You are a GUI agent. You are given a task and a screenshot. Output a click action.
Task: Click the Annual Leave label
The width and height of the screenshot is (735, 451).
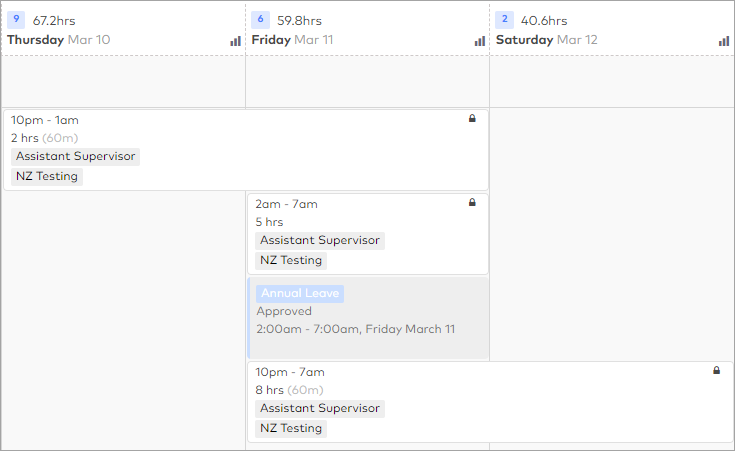click(300, 294)
